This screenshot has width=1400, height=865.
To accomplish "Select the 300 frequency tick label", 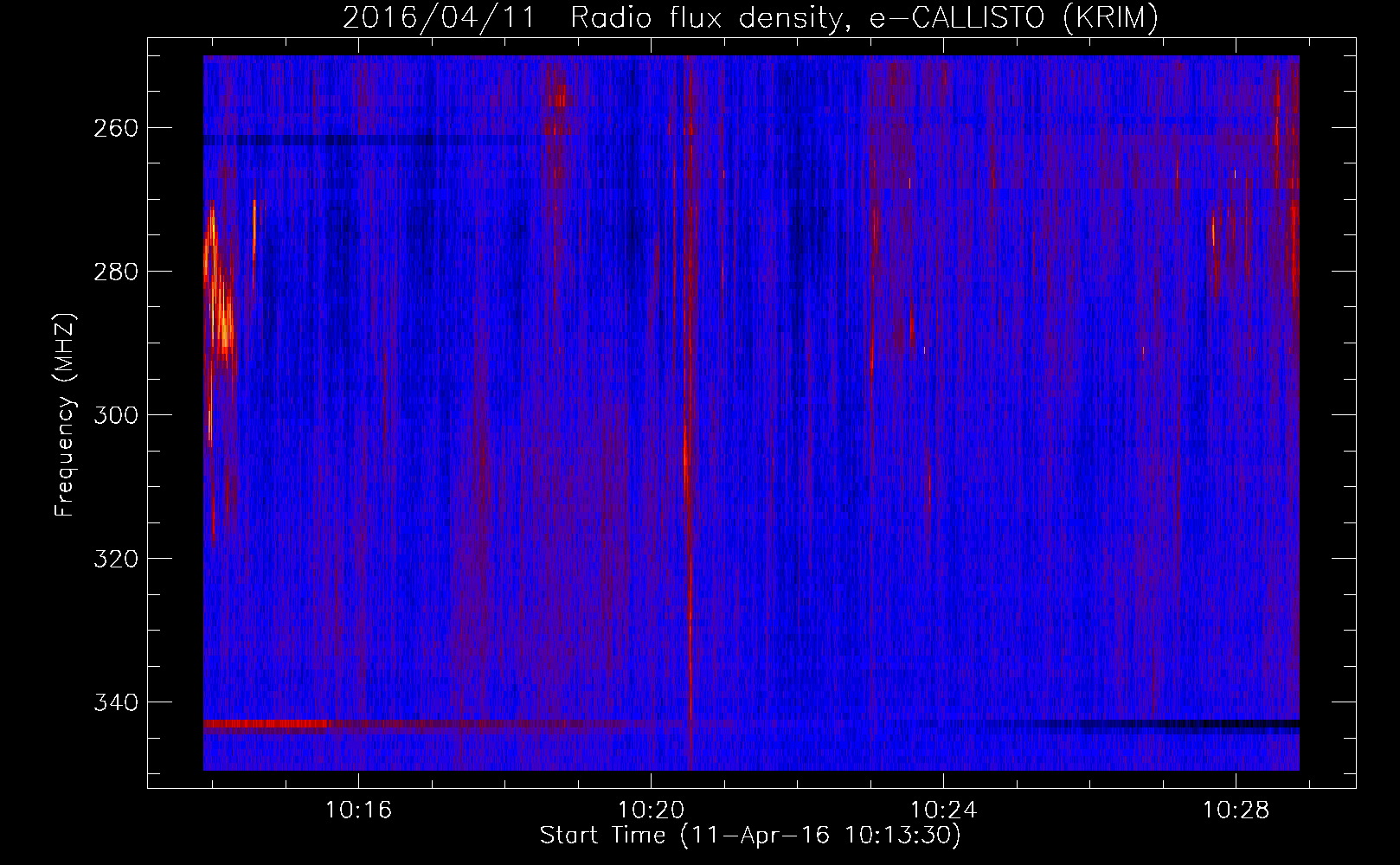I will [114, 415].
